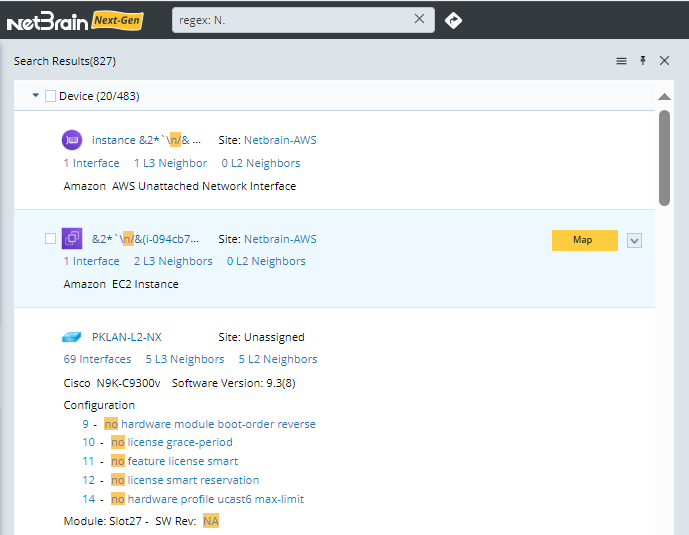Close the Search Results panel
Viewport: 689px width, 535px height.
[665, 61]
